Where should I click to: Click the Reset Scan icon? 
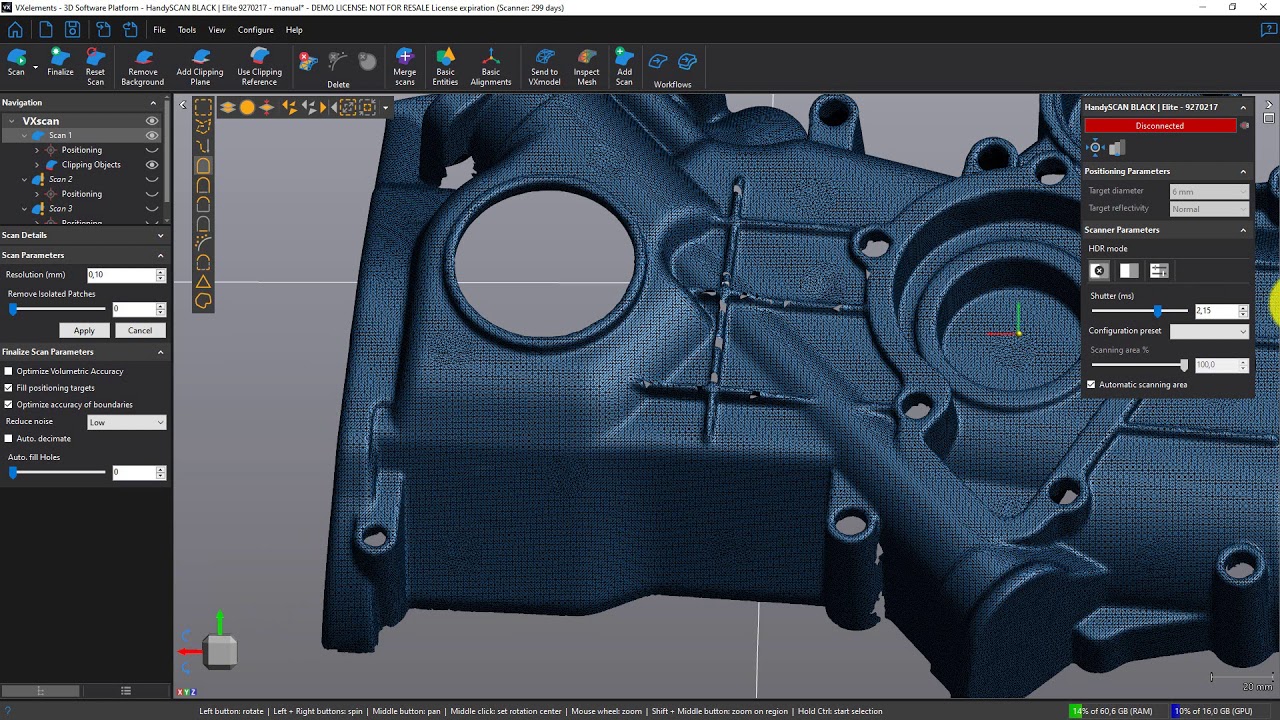pyautogui.click(x=95, y=62)
